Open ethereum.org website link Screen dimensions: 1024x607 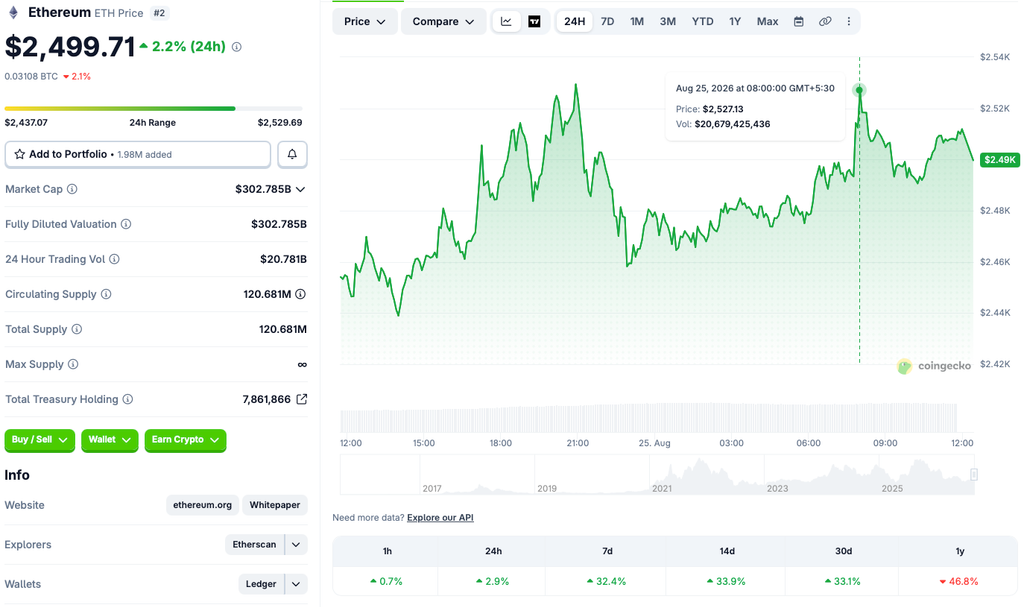click(202, 505)
